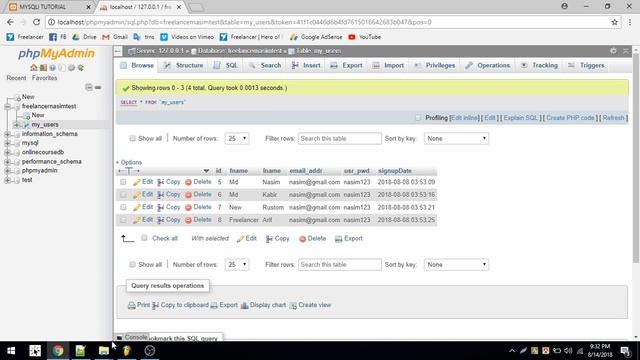The height and width of the screenshot is (360, 640).
Task: Open upper Sort by key dropdown
Action: coord(456,138)
